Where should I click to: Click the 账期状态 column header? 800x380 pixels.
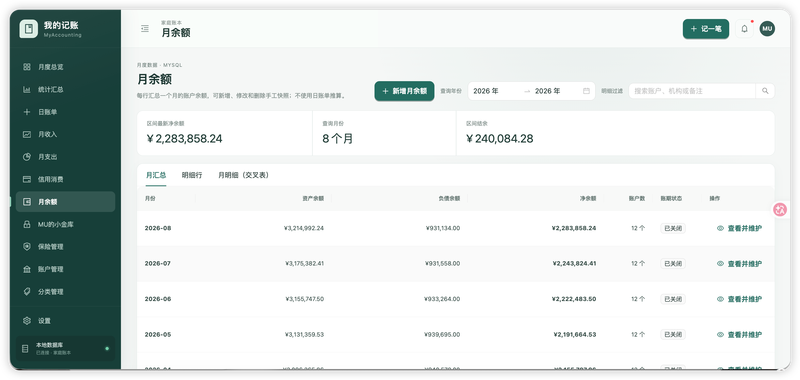671,198
